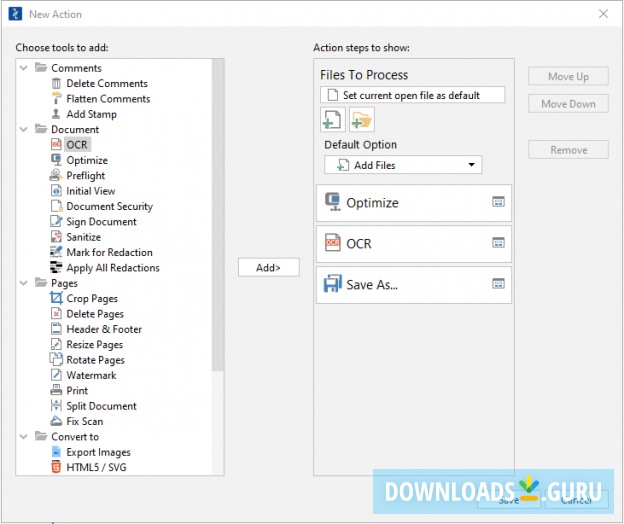Click the Sign Document pen icon
624x524 pixels.
pyautogui.click(x=56, y=222)
